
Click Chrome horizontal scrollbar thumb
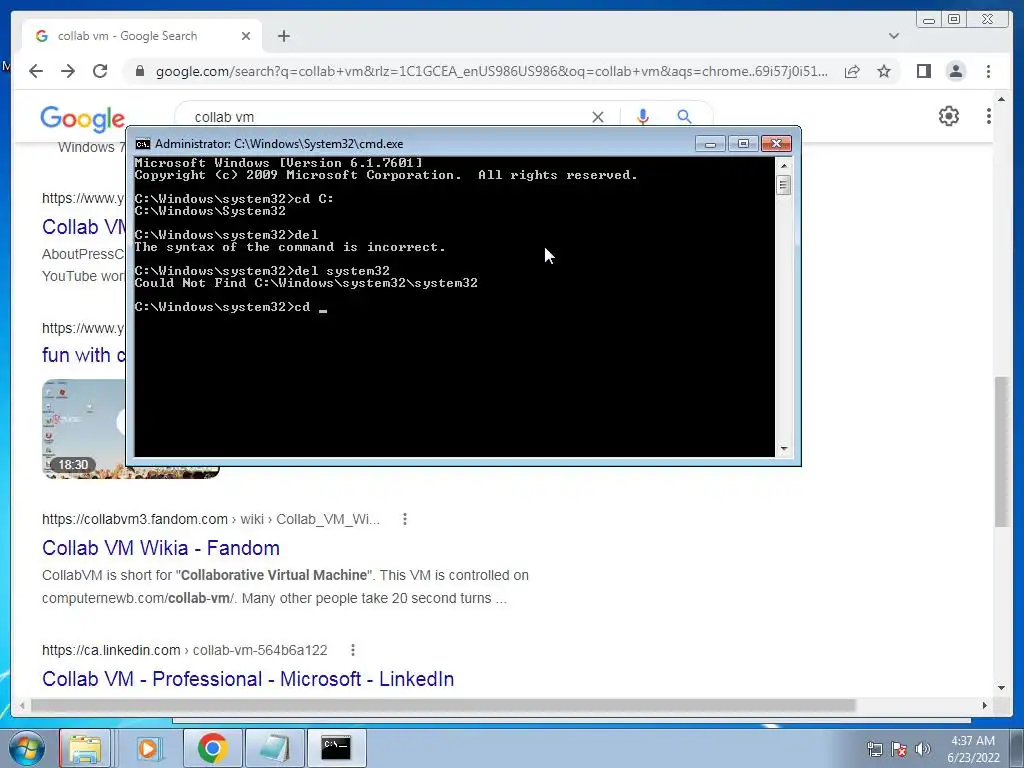443,705
